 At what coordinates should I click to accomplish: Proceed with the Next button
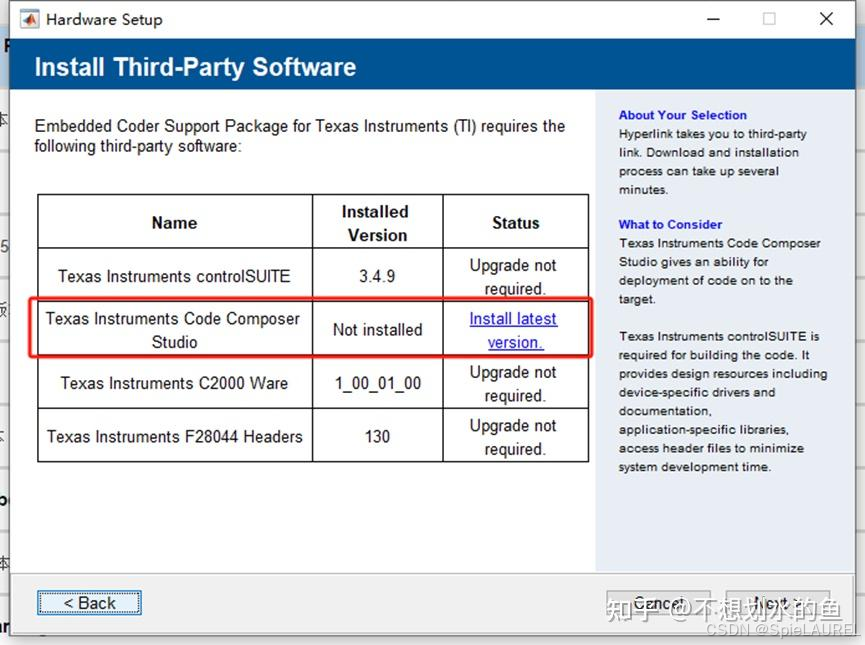[x=778, y=604]
